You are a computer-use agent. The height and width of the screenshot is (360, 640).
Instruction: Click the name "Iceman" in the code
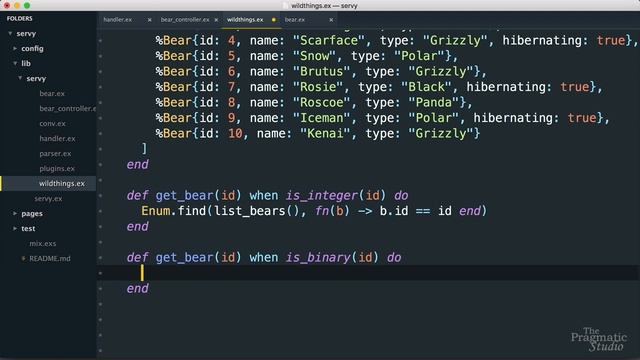point(322,118)
